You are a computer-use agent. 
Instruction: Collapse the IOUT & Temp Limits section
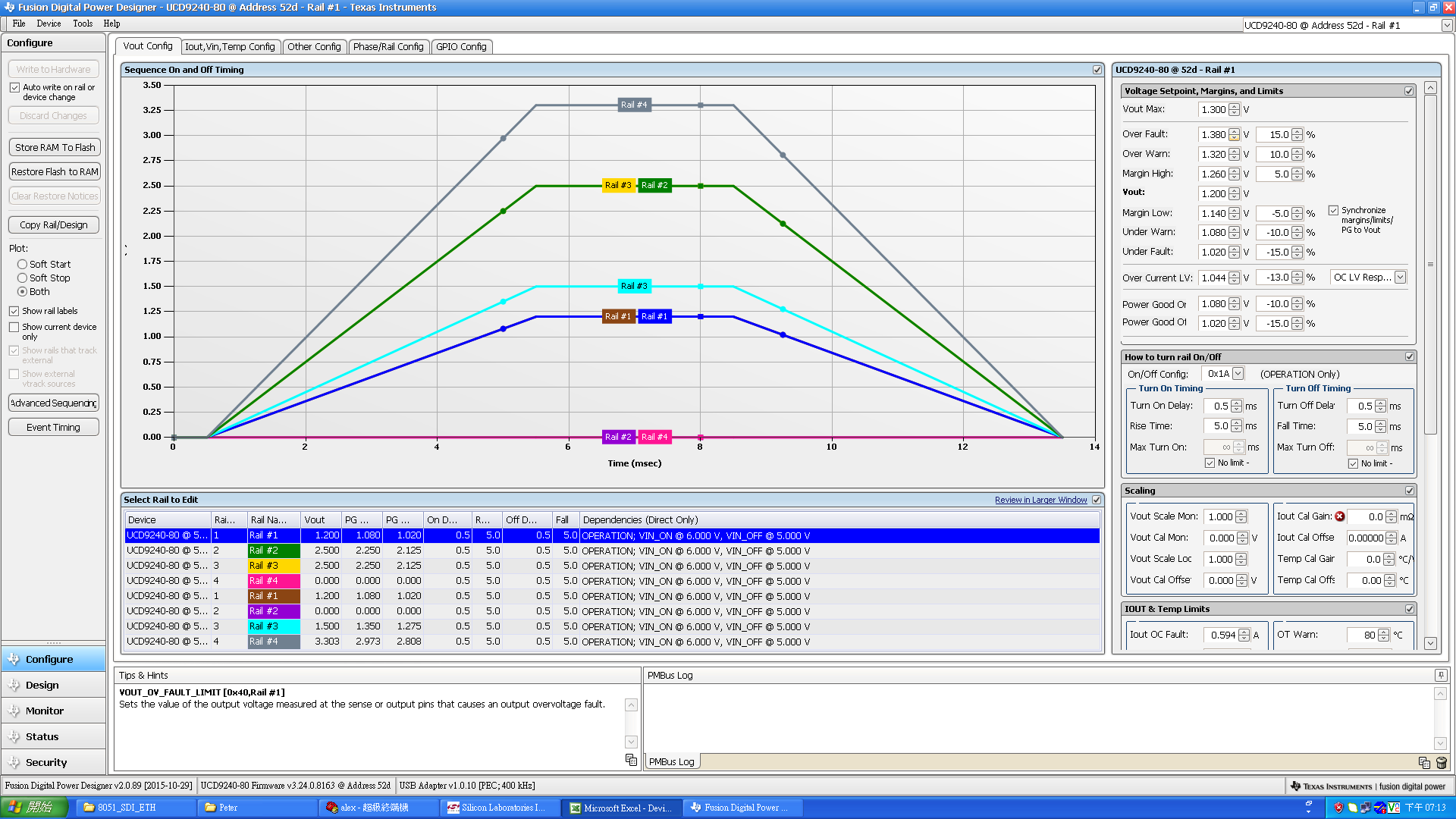1409,609
